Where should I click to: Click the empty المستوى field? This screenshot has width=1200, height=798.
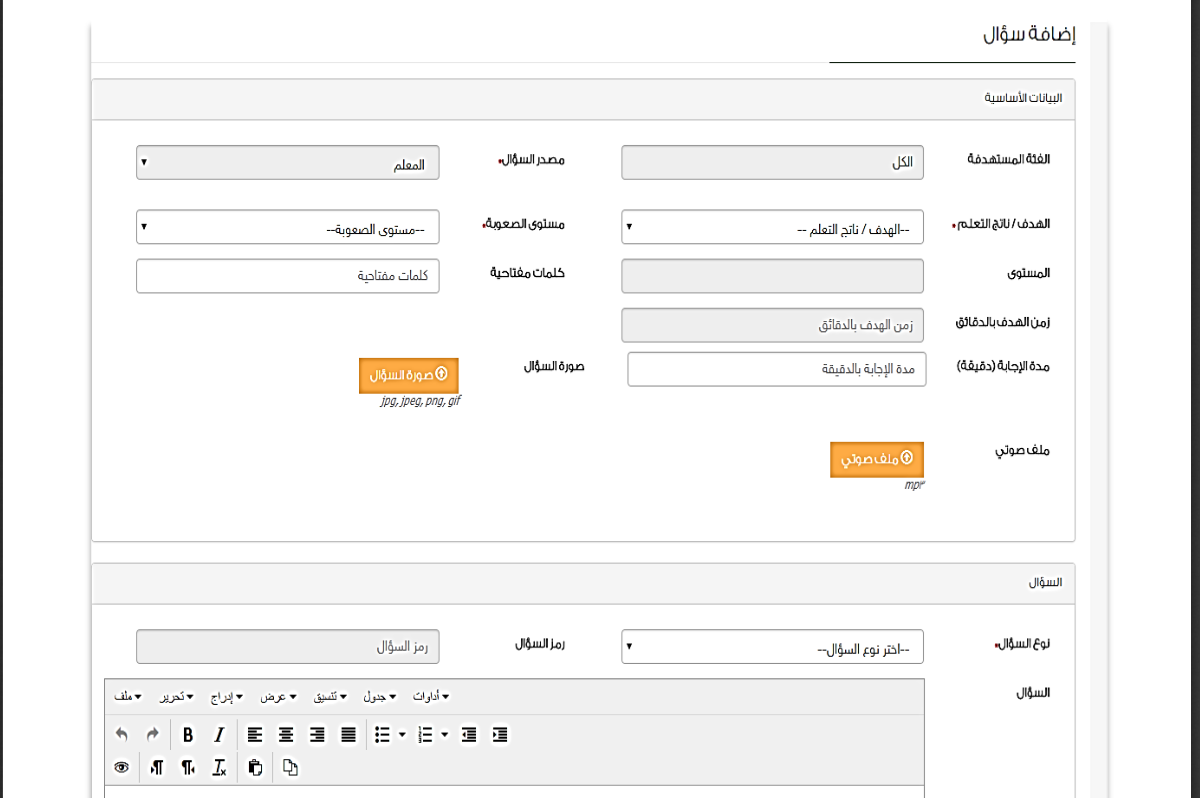(773, 276)
